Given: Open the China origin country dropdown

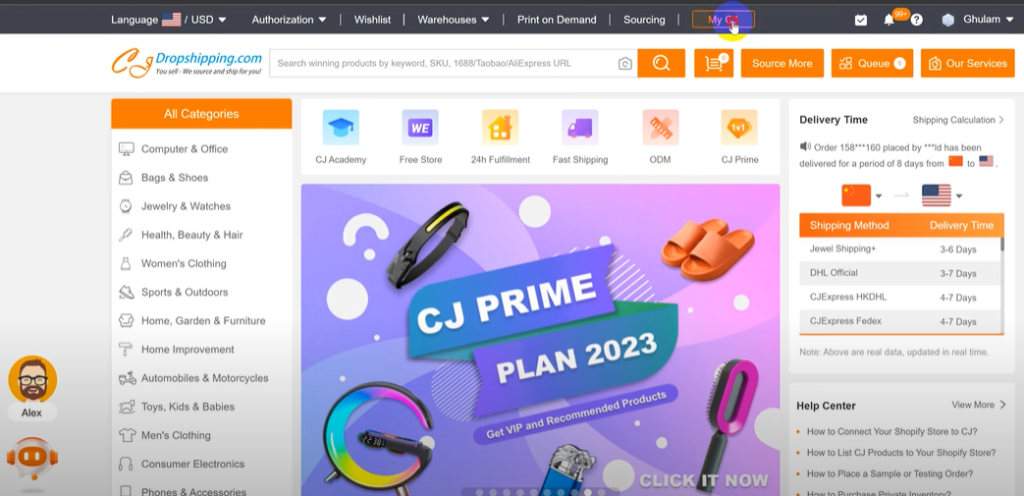Looking at the screenshot, I should coord(862,195).
